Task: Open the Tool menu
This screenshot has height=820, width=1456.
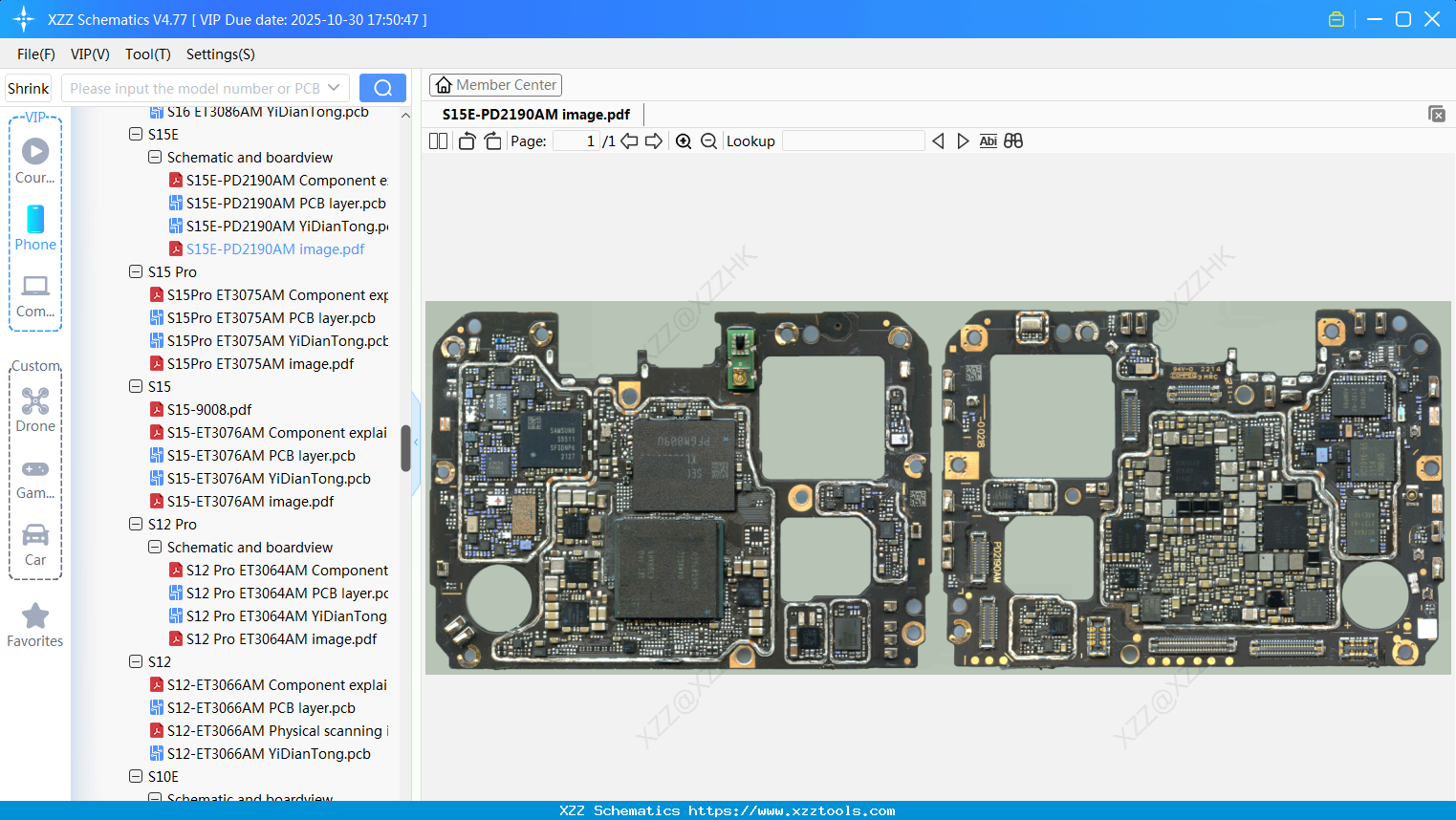Action: (x=147, y=54)
